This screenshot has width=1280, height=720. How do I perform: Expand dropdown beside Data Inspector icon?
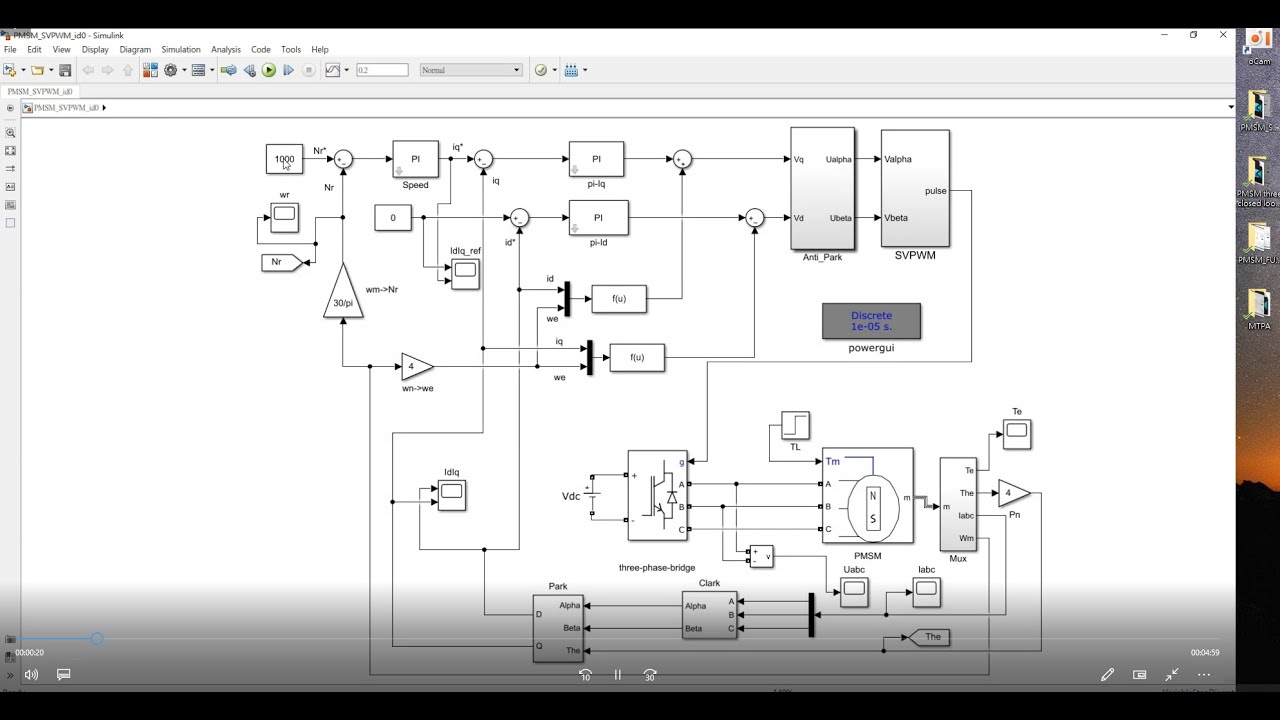pos(346,70)
